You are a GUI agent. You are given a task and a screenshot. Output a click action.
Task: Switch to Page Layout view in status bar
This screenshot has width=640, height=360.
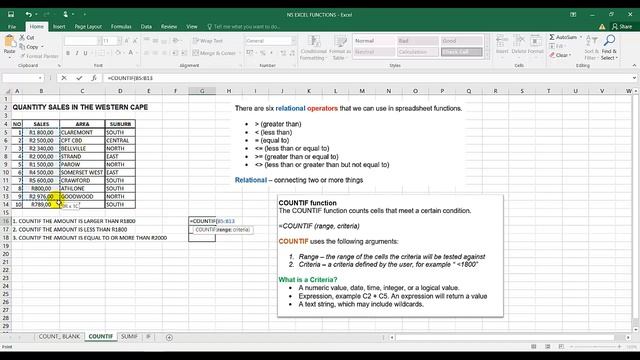tap(547, 347)
